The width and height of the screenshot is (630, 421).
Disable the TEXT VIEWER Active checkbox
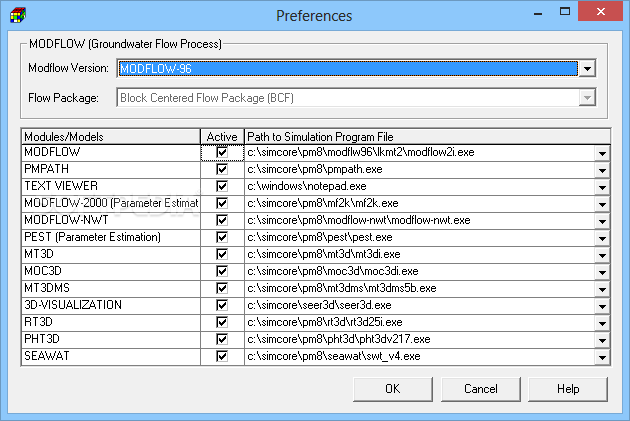tap(222, 186)
